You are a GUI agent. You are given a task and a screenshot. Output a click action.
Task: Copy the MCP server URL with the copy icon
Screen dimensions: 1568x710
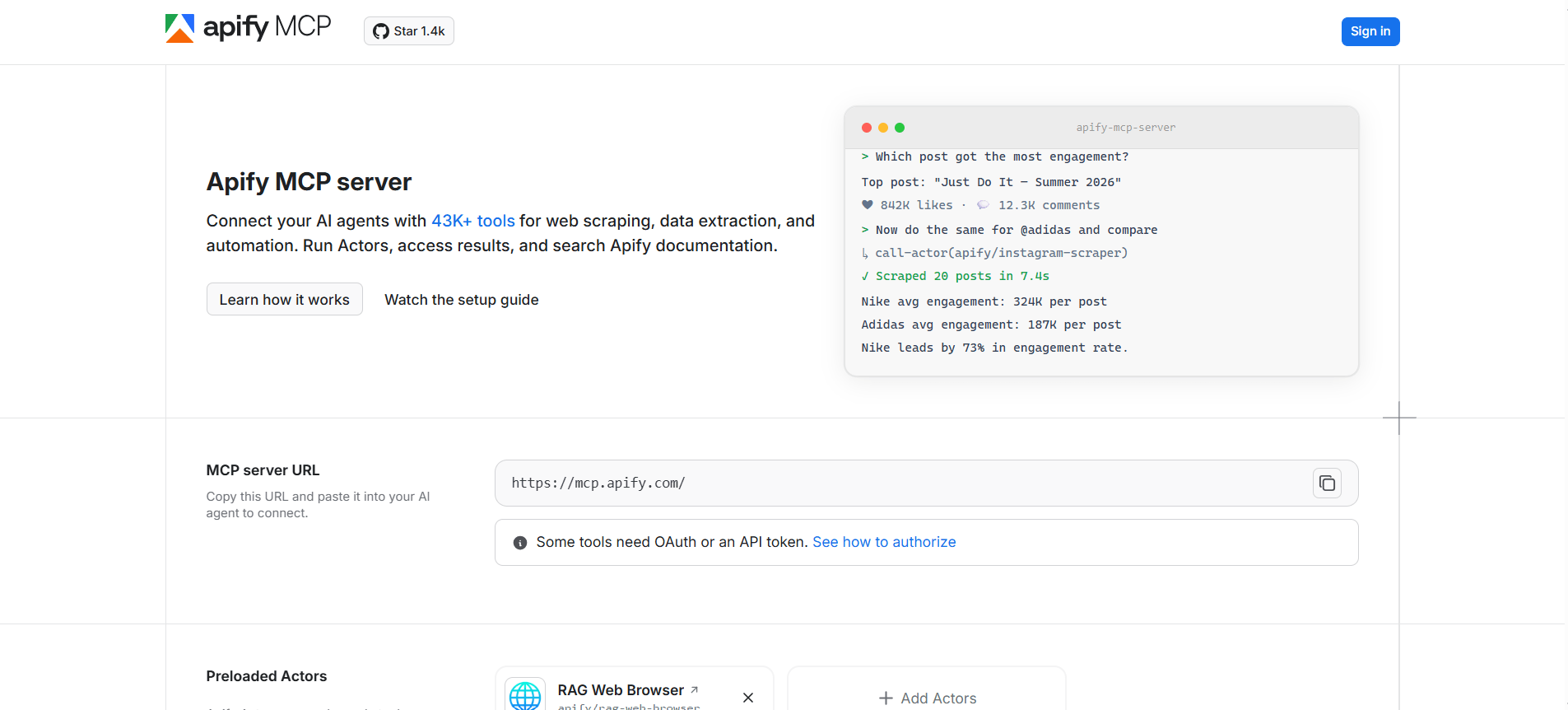1327,483
